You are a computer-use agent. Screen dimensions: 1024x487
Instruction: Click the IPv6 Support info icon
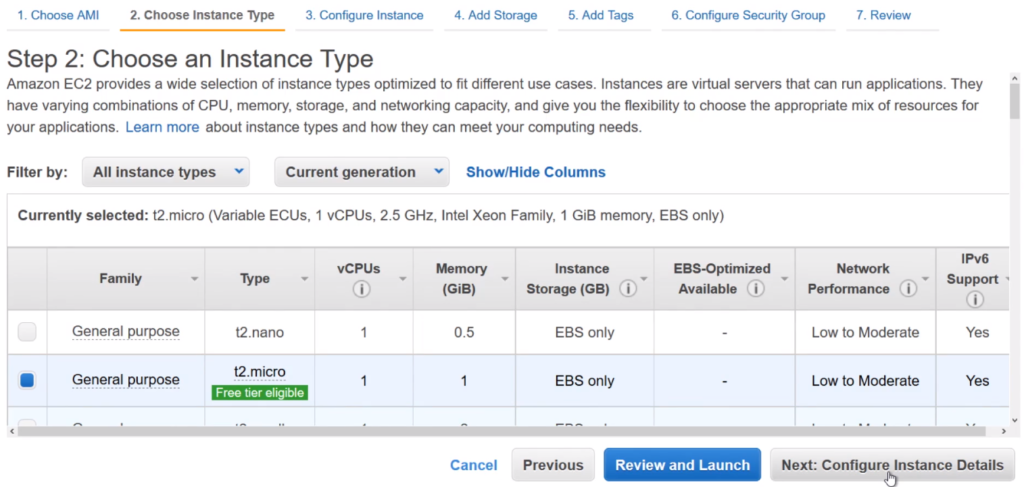(973, 299)
